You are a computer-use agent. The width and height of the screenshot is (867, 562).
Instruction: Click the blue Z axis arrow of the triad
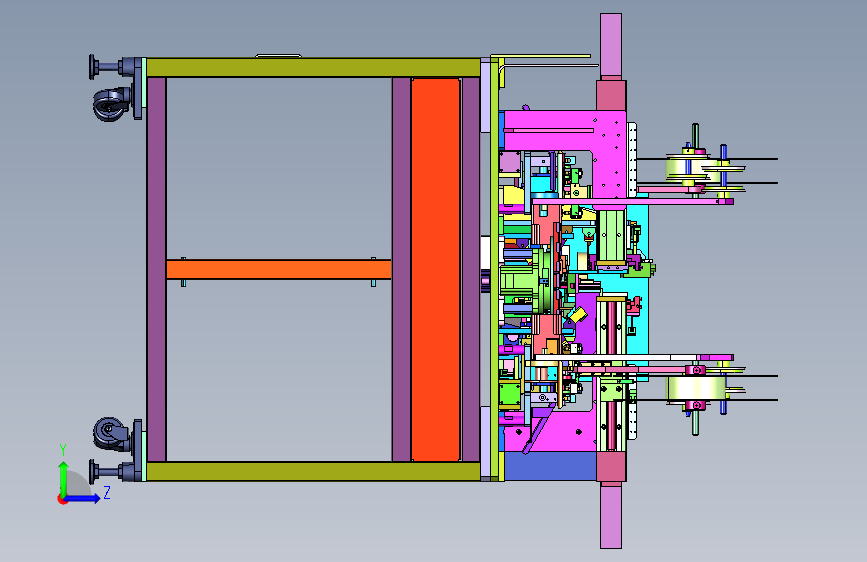(84, 498)
